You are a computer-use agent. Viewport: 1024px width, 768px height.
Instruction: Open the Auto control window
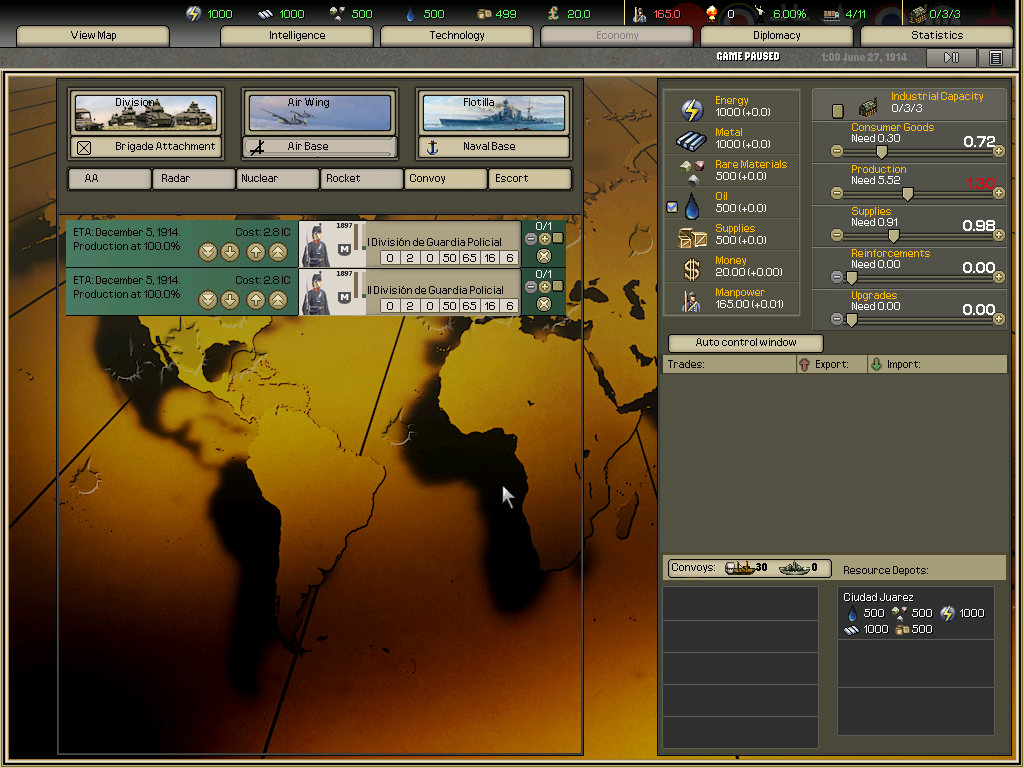coord(745,343)
